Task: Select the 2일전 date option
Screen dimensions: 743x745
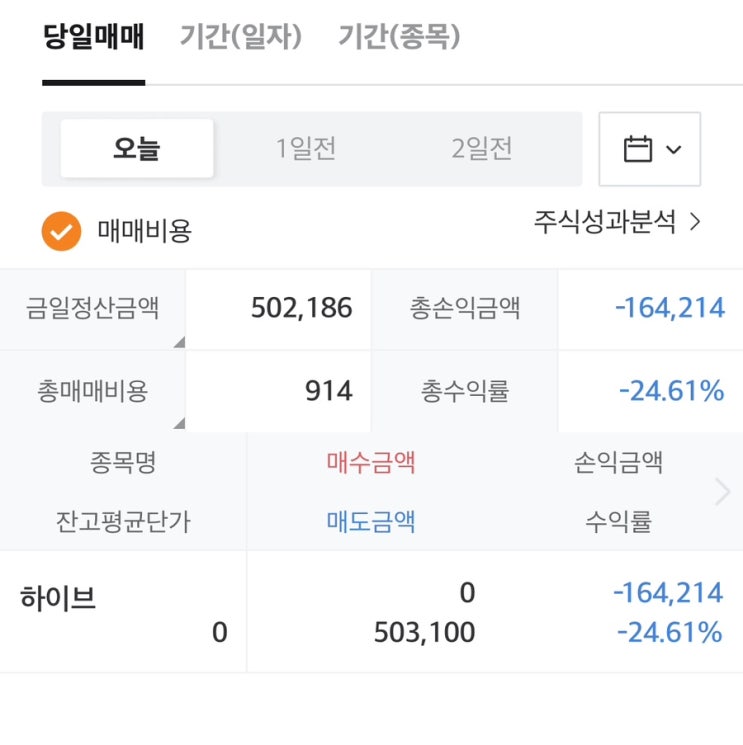Action: coord(482,149)
